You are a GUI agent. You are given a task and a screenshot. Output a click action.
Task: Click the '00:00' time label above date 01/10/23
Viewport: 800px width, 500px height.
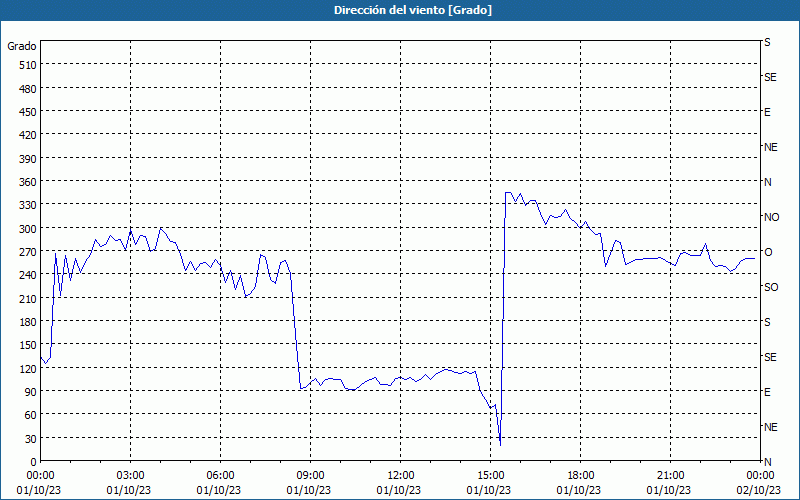click(39, 476)
